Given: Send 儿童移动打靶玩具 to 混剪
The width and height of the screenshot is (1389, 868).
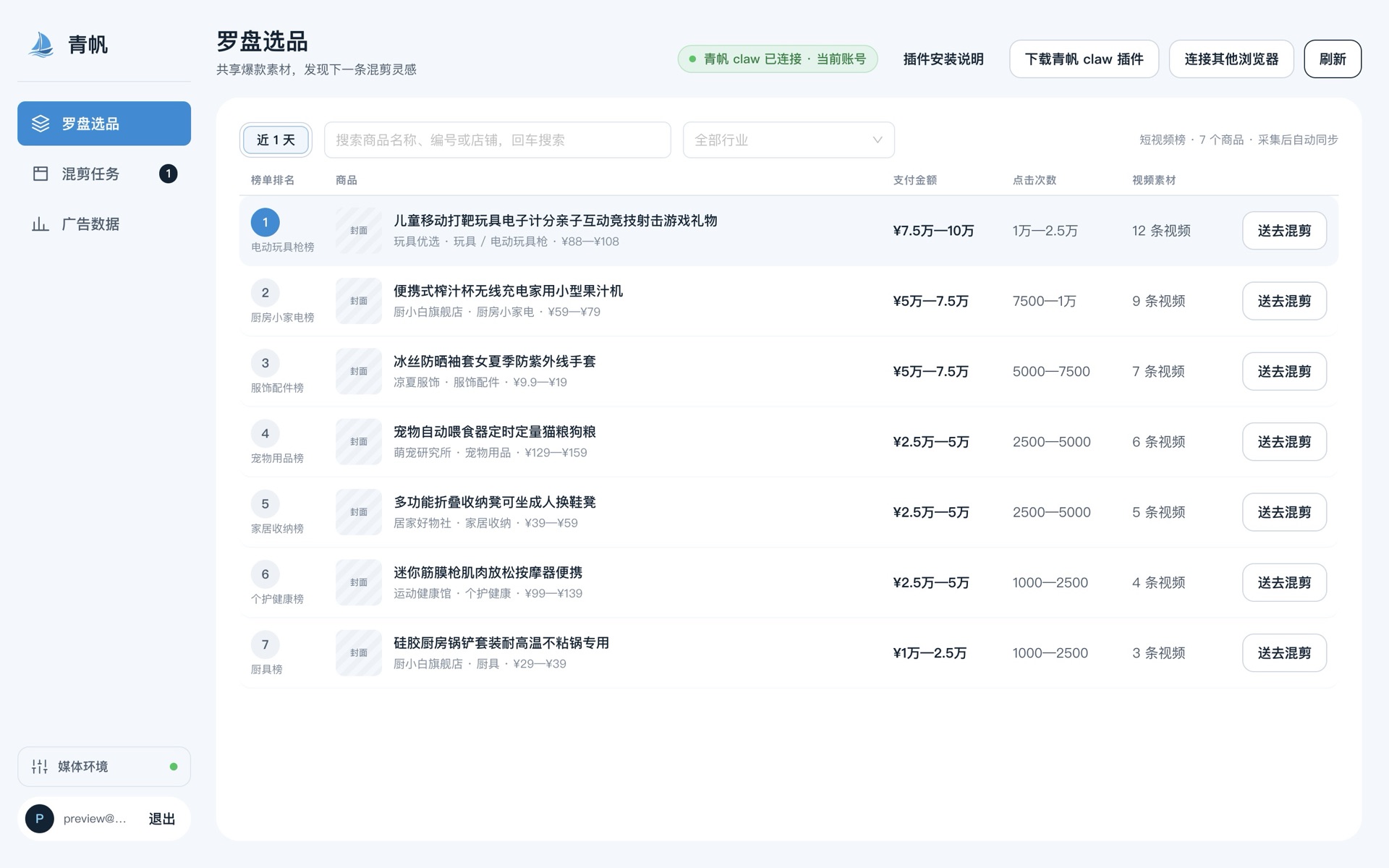Looking at the screenshot, I should [x=1284, y=231].
